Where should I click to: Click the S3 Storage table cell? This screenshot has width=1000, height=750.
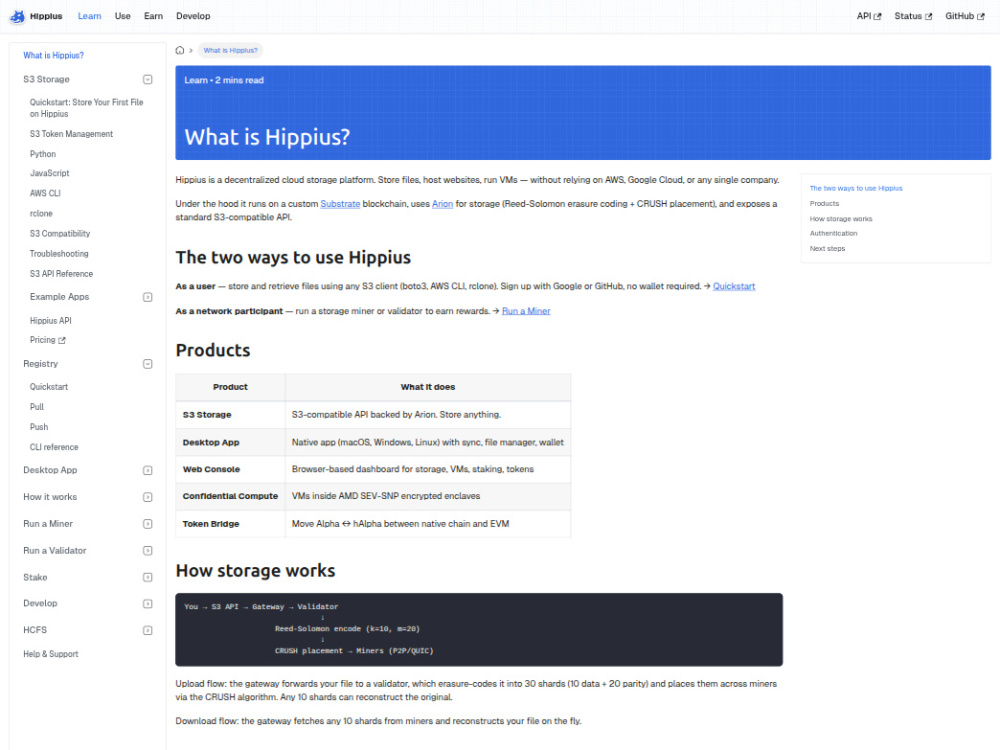230,415
